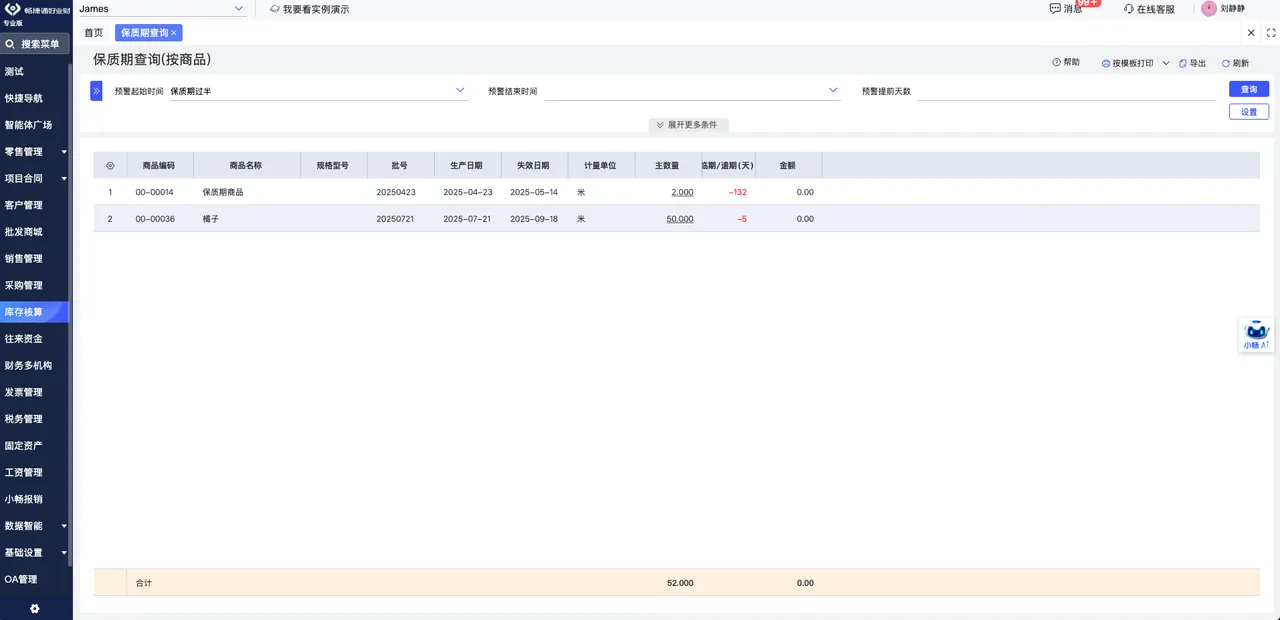Open 小畅报销 in sidebar
Screen dimensions: 1280x620
[x=24, y=499]
